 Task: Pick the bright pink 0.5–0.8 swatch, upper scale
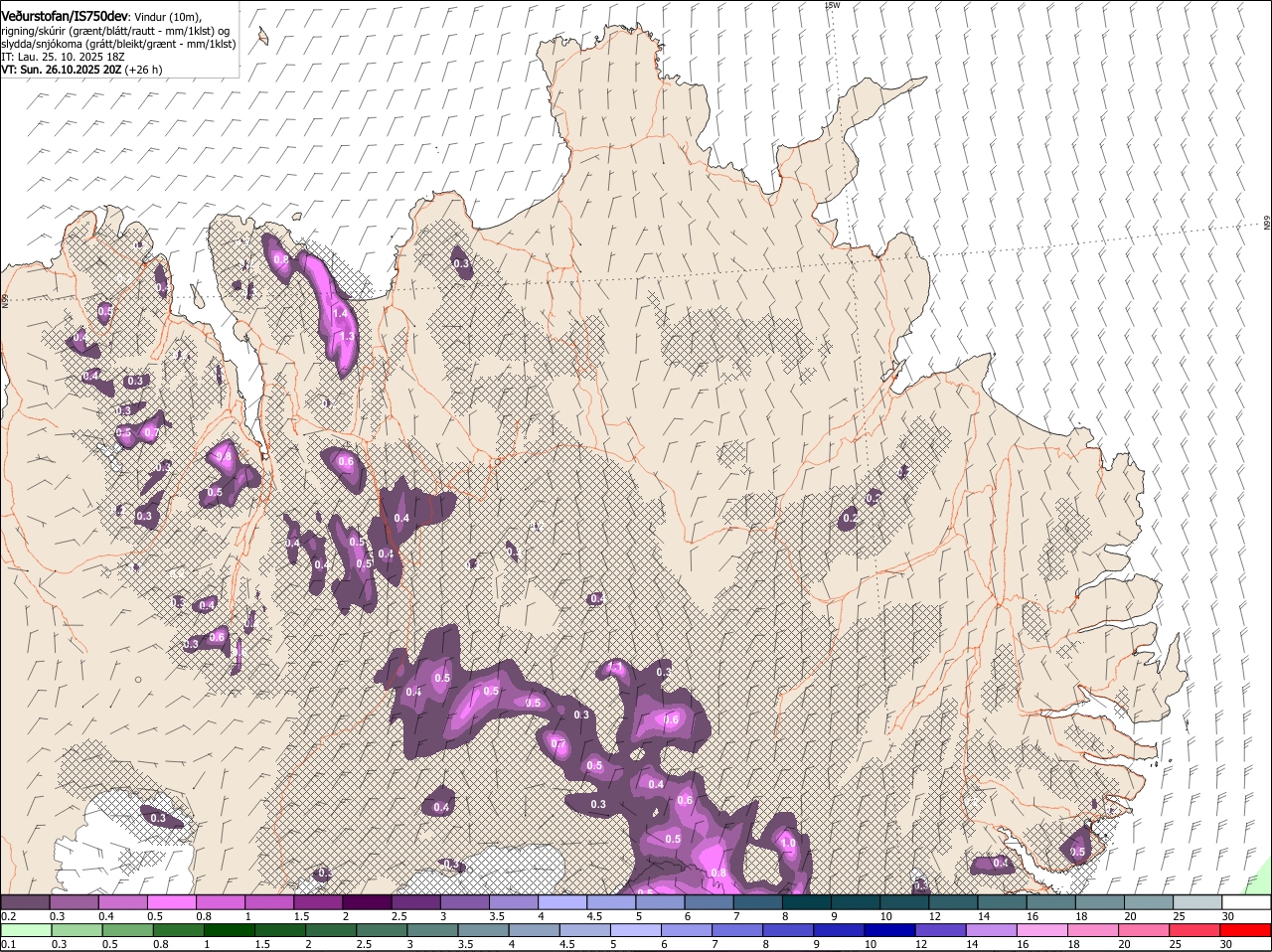pyautogui.click(x=171, y=901)
